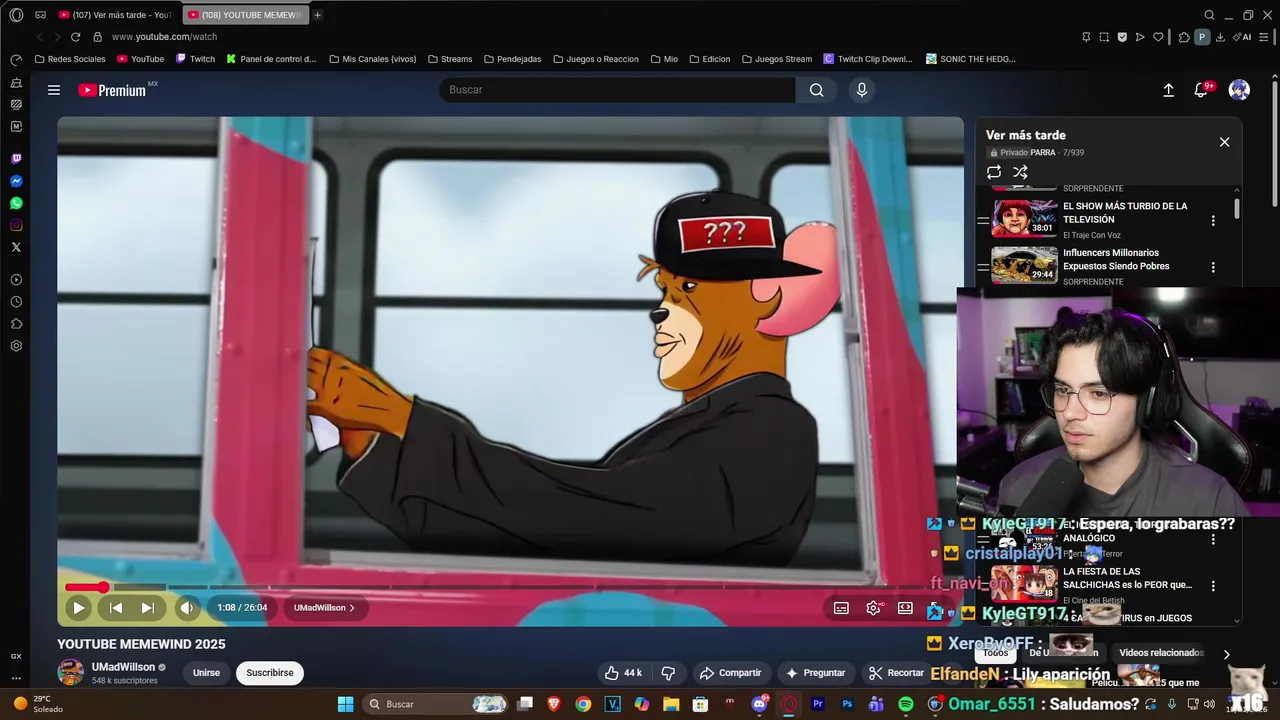Viewport: 1280px width, 720px height.
Task: Close the Ver más tarde playlist panel
Action: 1224,142
